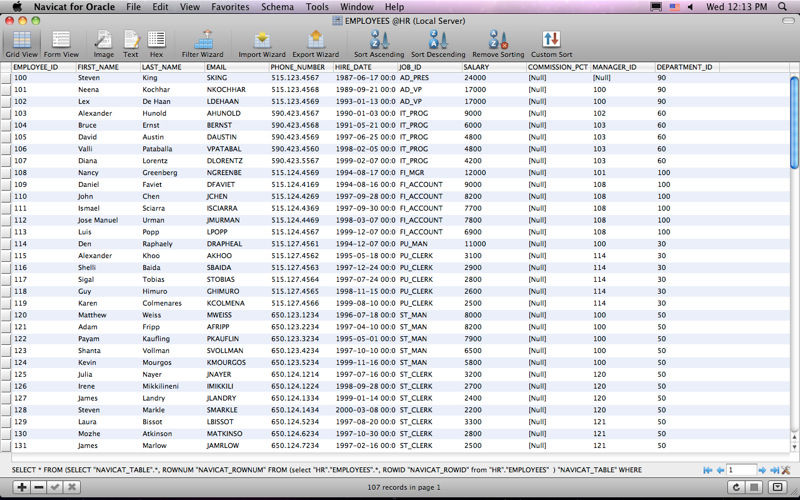
Task: Click the page number input field
Action: (740, 469)
